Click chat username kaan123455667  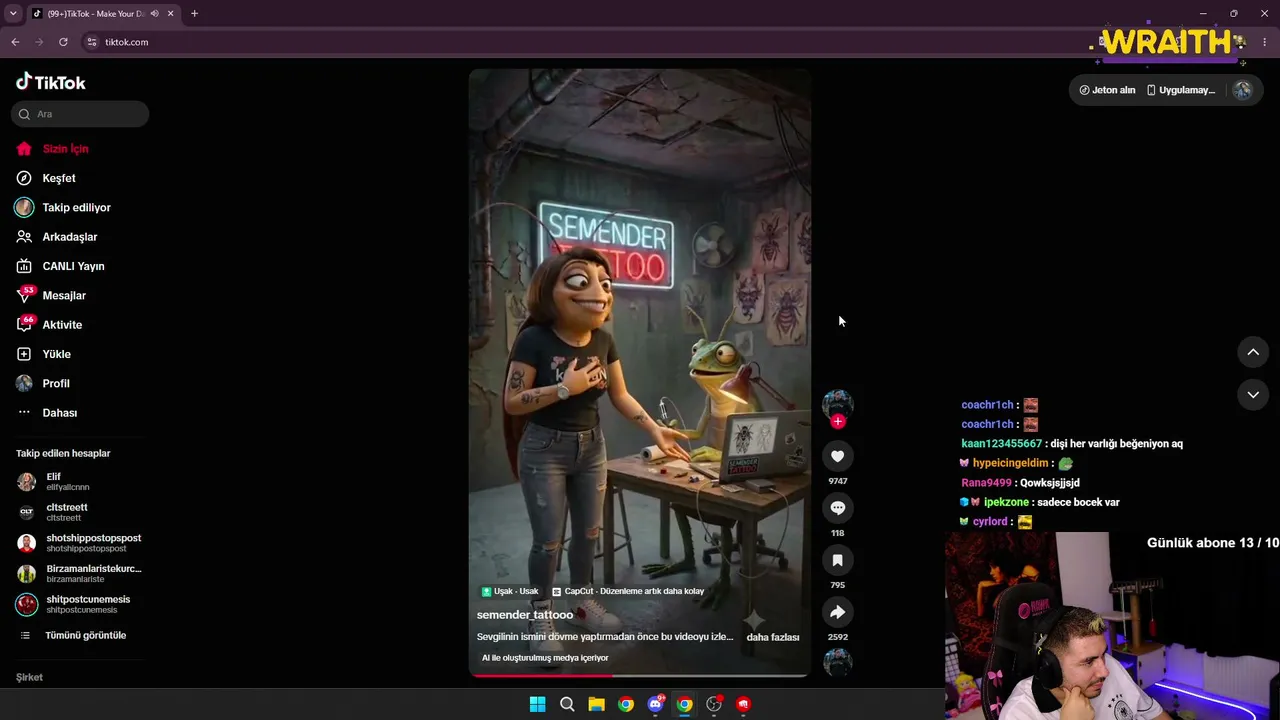1002,444
